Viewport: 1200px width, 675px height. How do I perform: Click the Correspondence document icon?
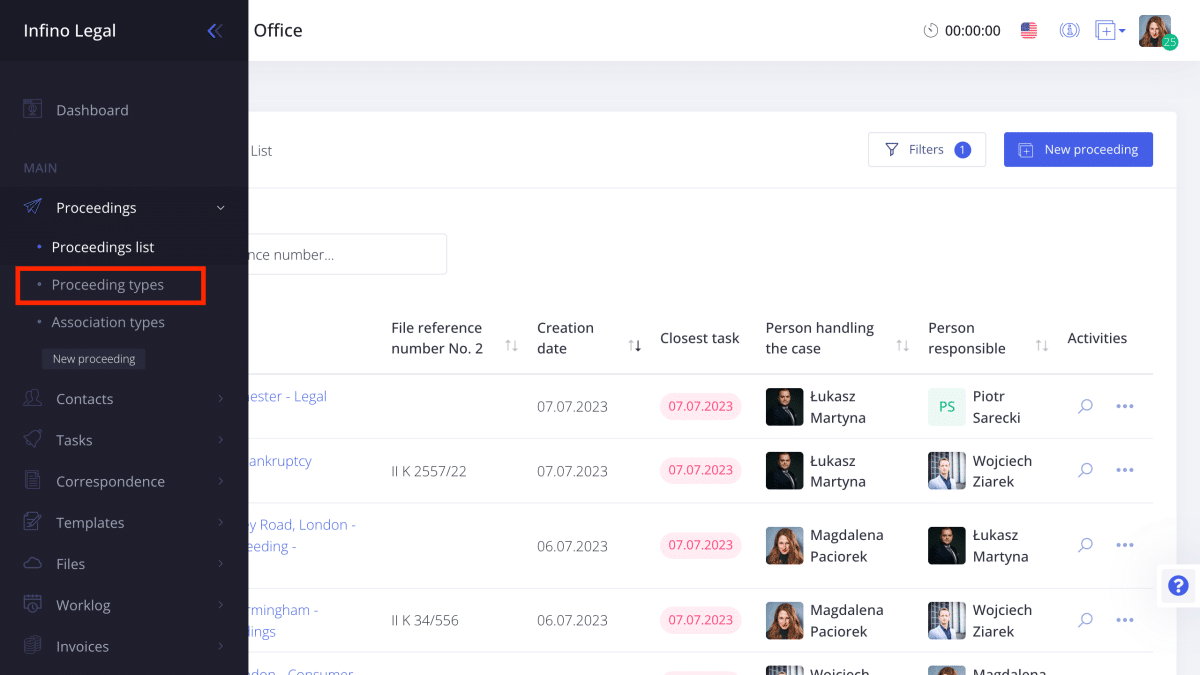(34, 480)
